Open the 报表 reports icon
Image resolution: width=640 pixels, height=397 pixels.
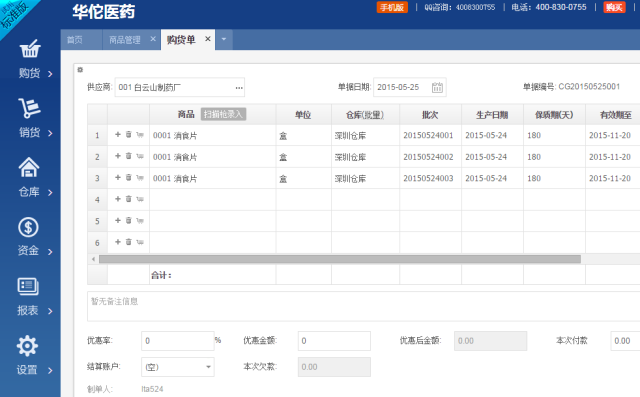(28, 286)
